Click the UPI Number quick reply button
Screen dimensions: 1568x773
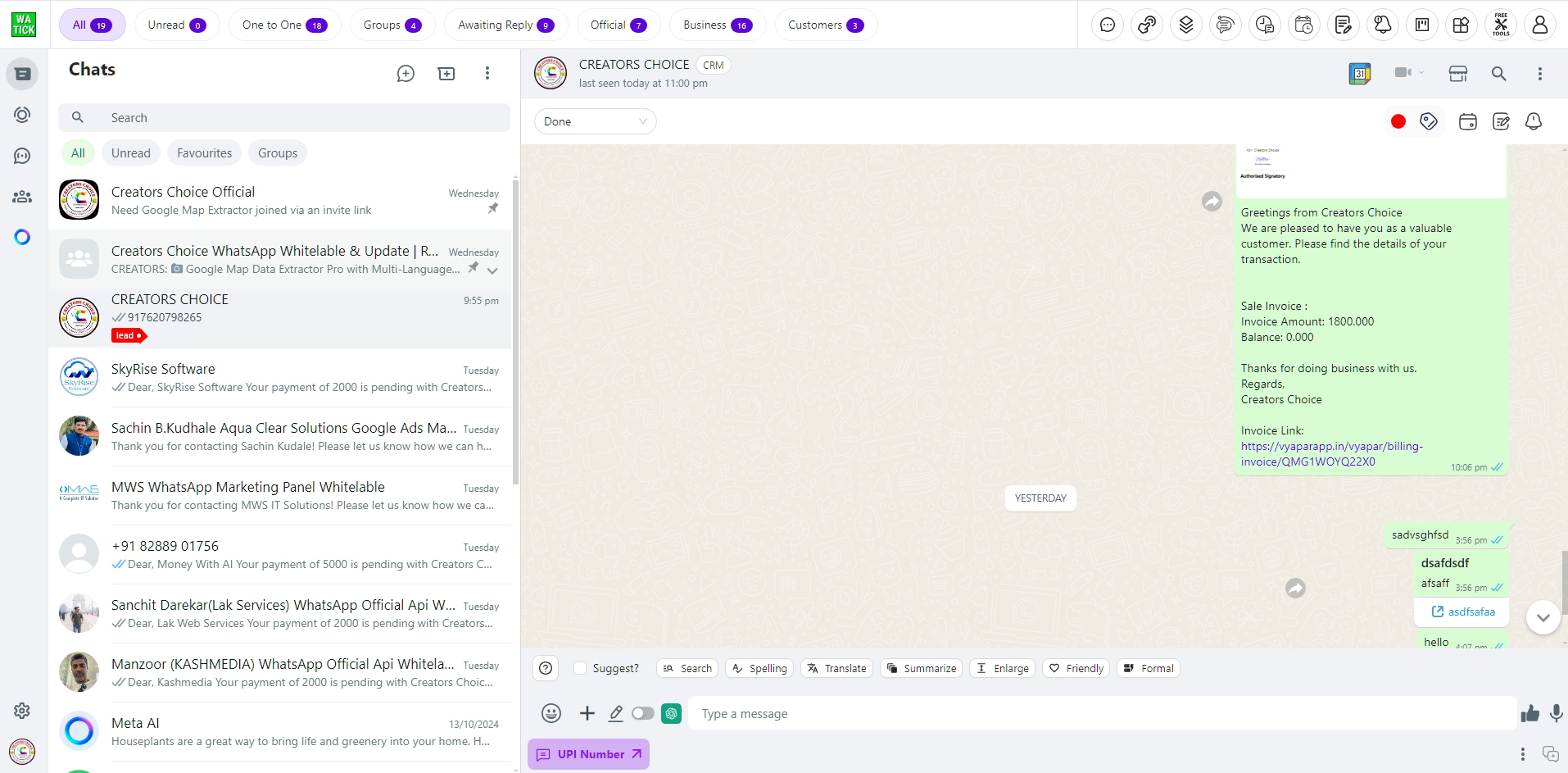click(x=588, y=754)
